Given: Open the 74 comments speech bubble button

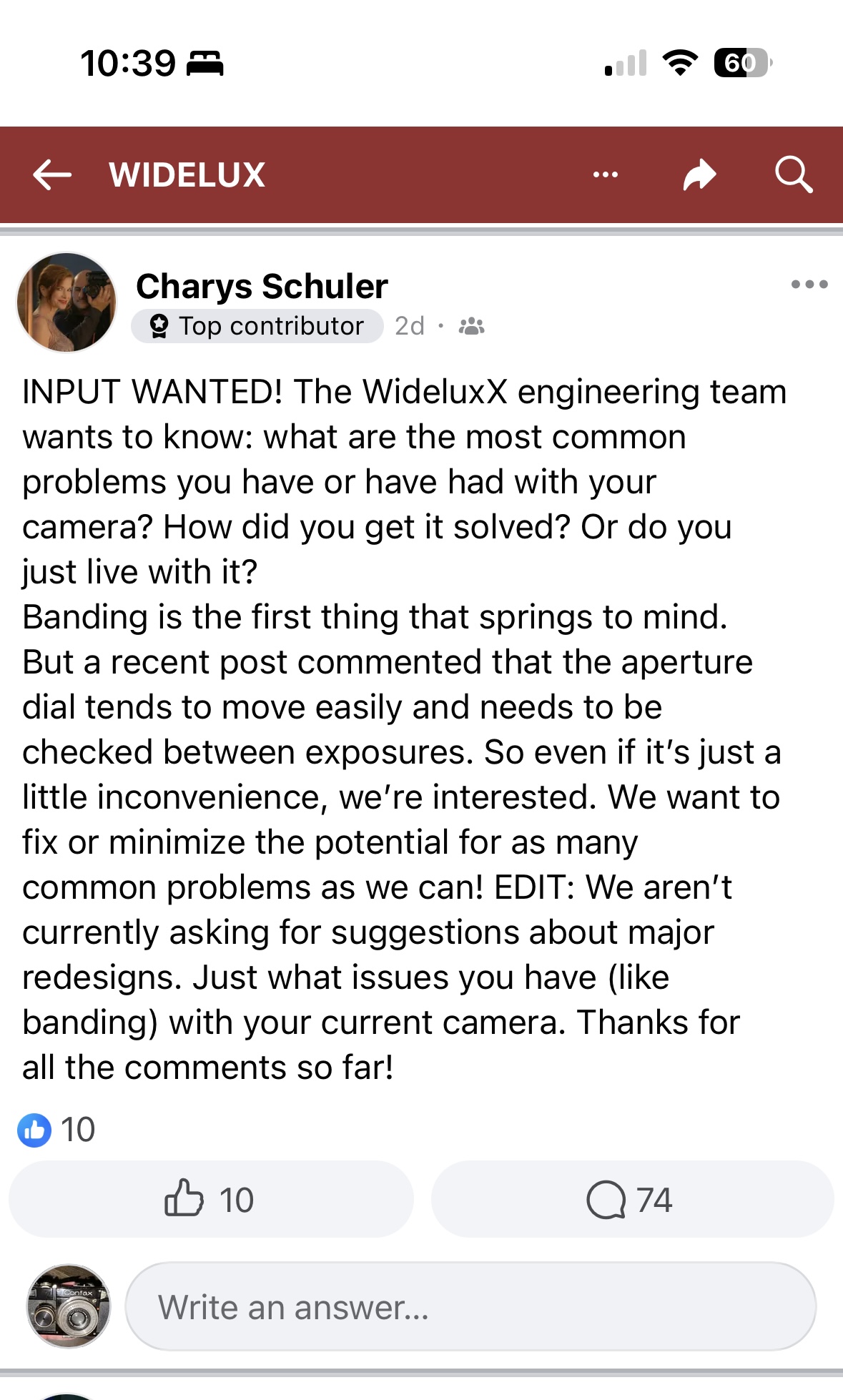Looking at the screenshot, I should 631,1199.
